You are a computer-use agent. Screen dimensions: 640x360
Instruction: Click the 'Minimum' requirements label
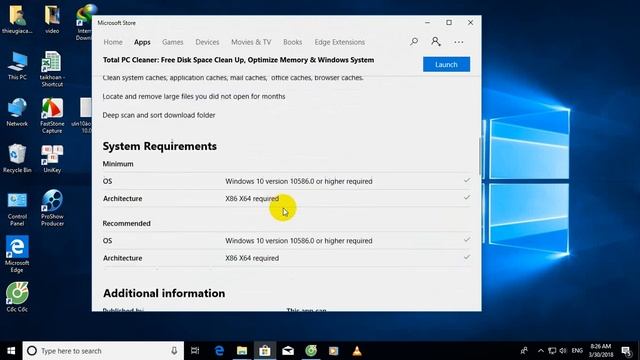click(118, 164)
